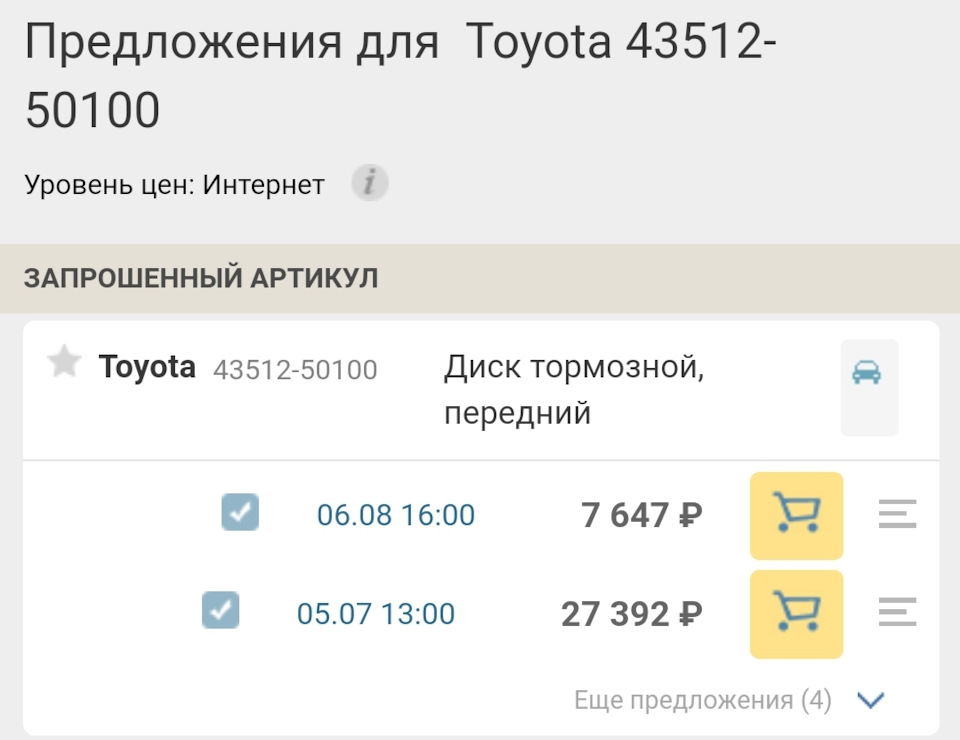Open details menu for the 7 647 ₽ offer

(898, 512)
